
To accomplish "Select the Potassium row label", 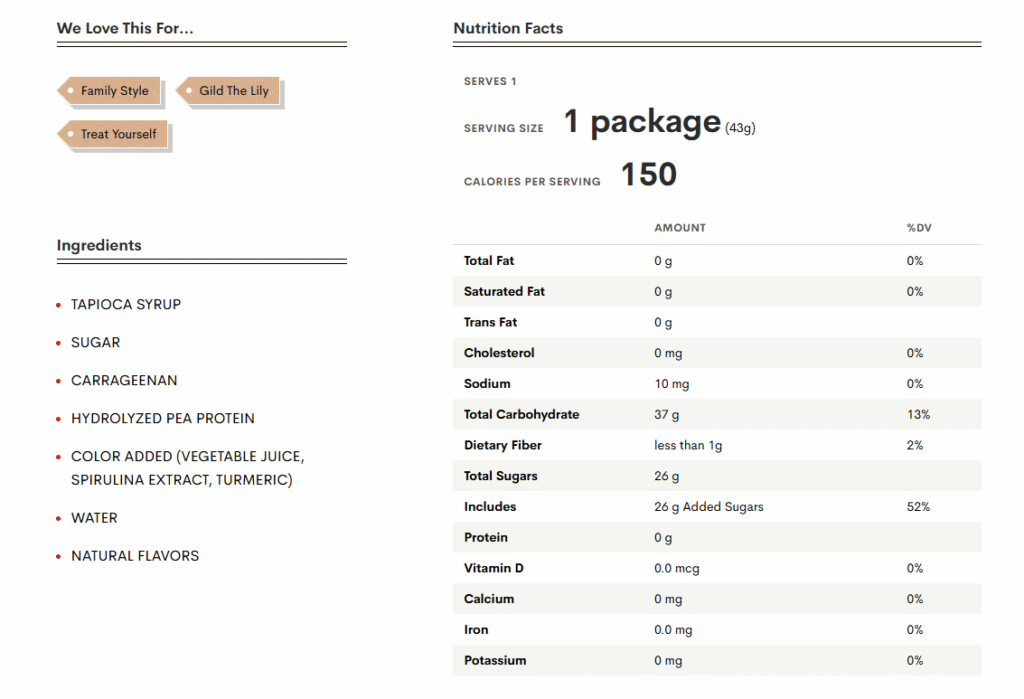I will coord(495,661).
